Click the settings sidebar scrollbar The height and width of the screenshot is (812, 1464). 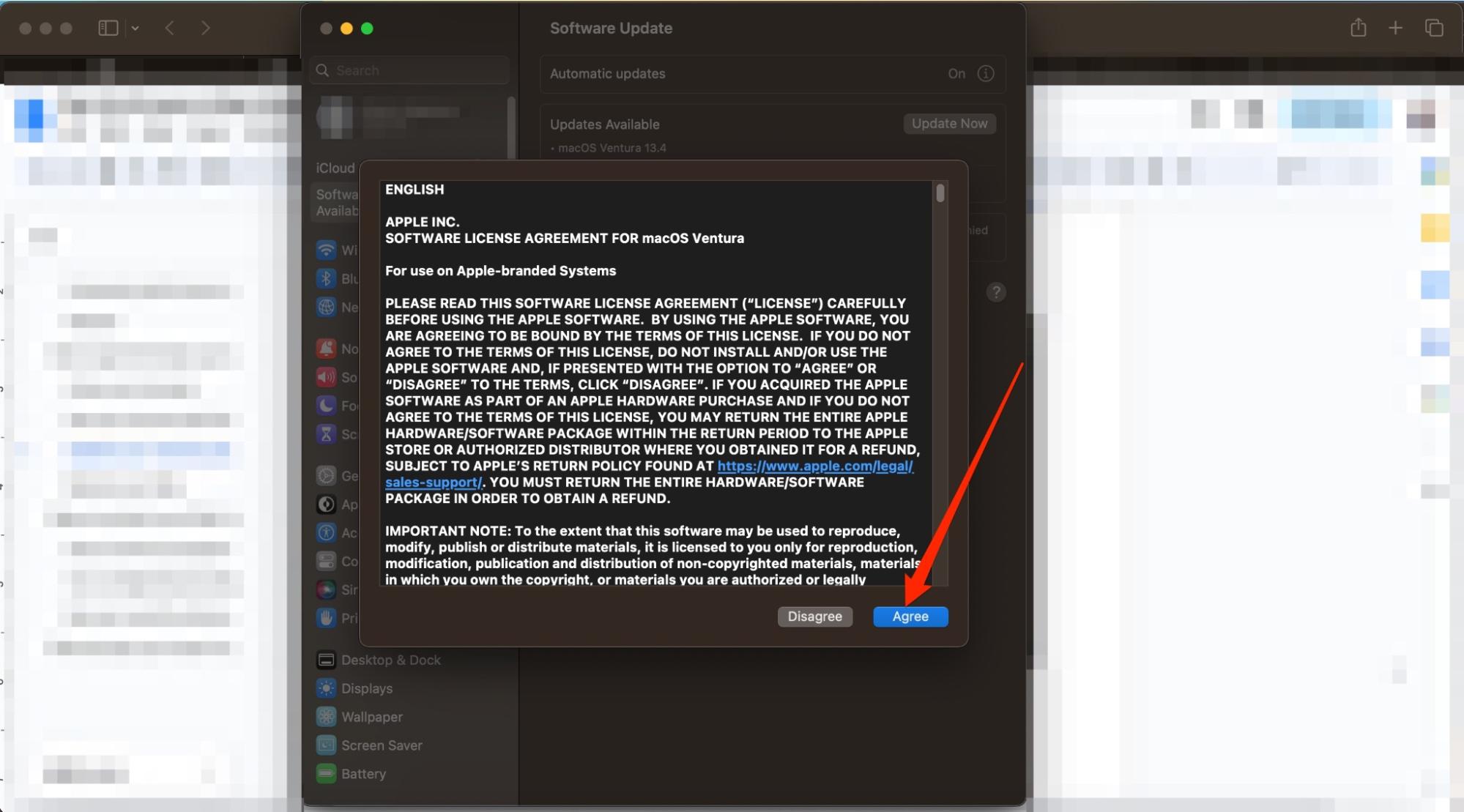point(511,127)
